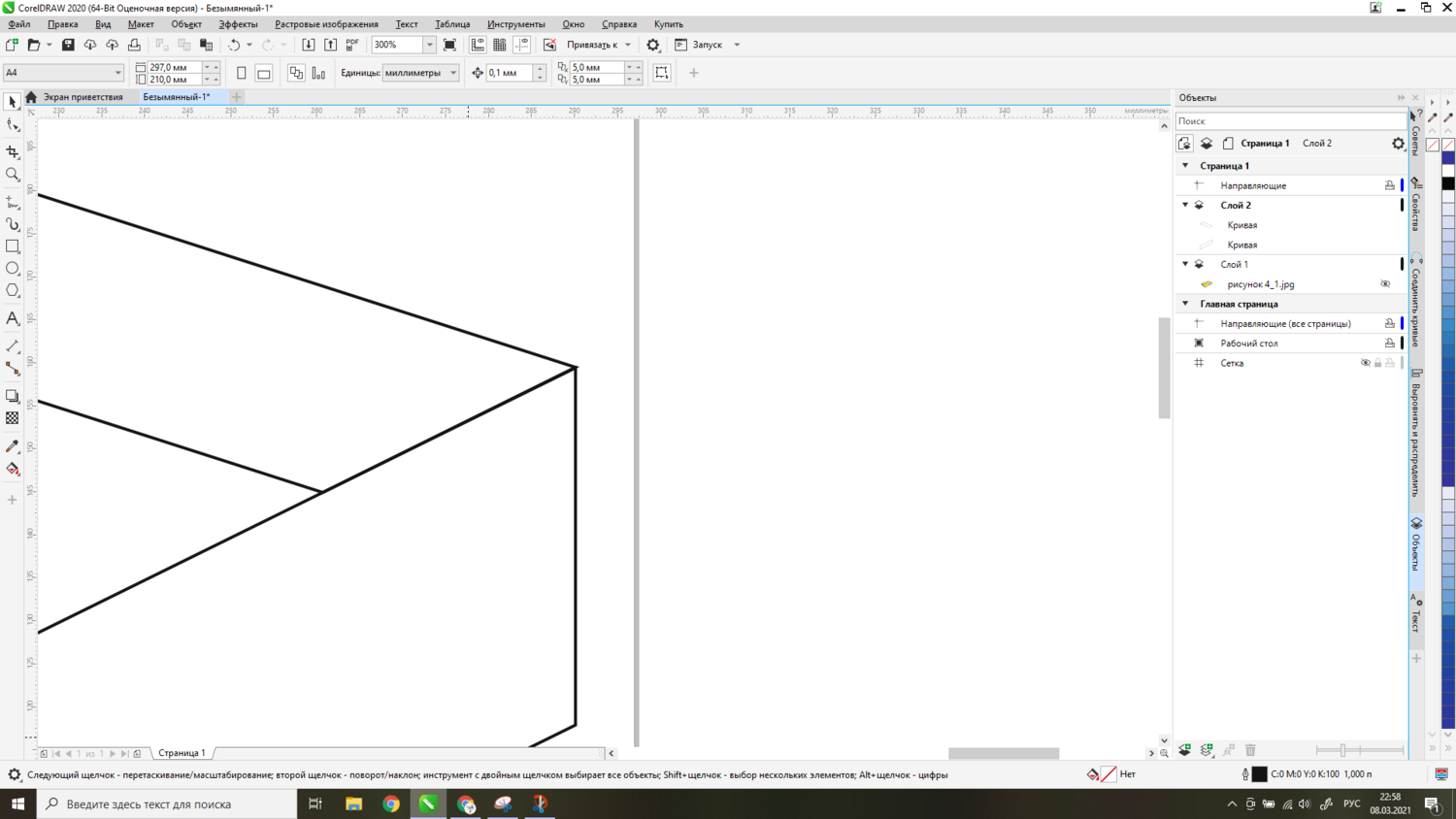1456x819 pixels.
Task: Select the Rectangle tool
Action: click(x=13, y=246)
